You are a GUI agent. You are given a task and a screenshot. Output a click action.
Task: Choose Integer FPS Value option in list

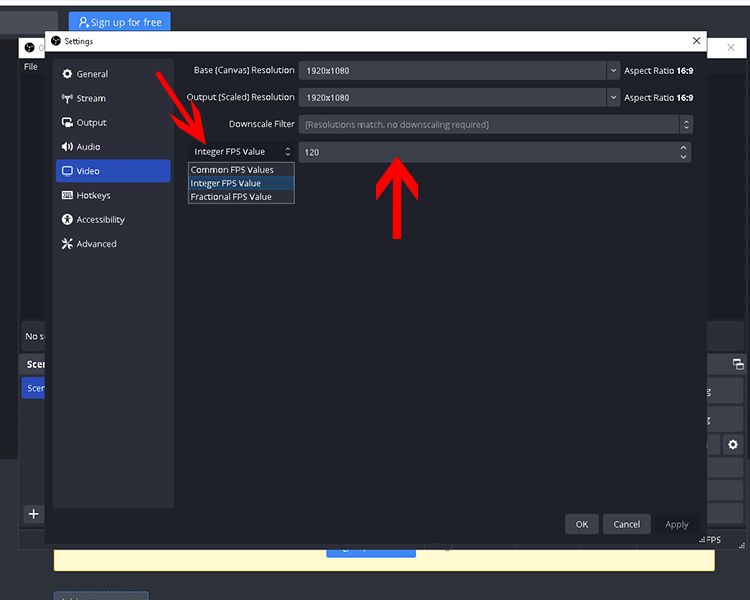click(x=242, y=183)
